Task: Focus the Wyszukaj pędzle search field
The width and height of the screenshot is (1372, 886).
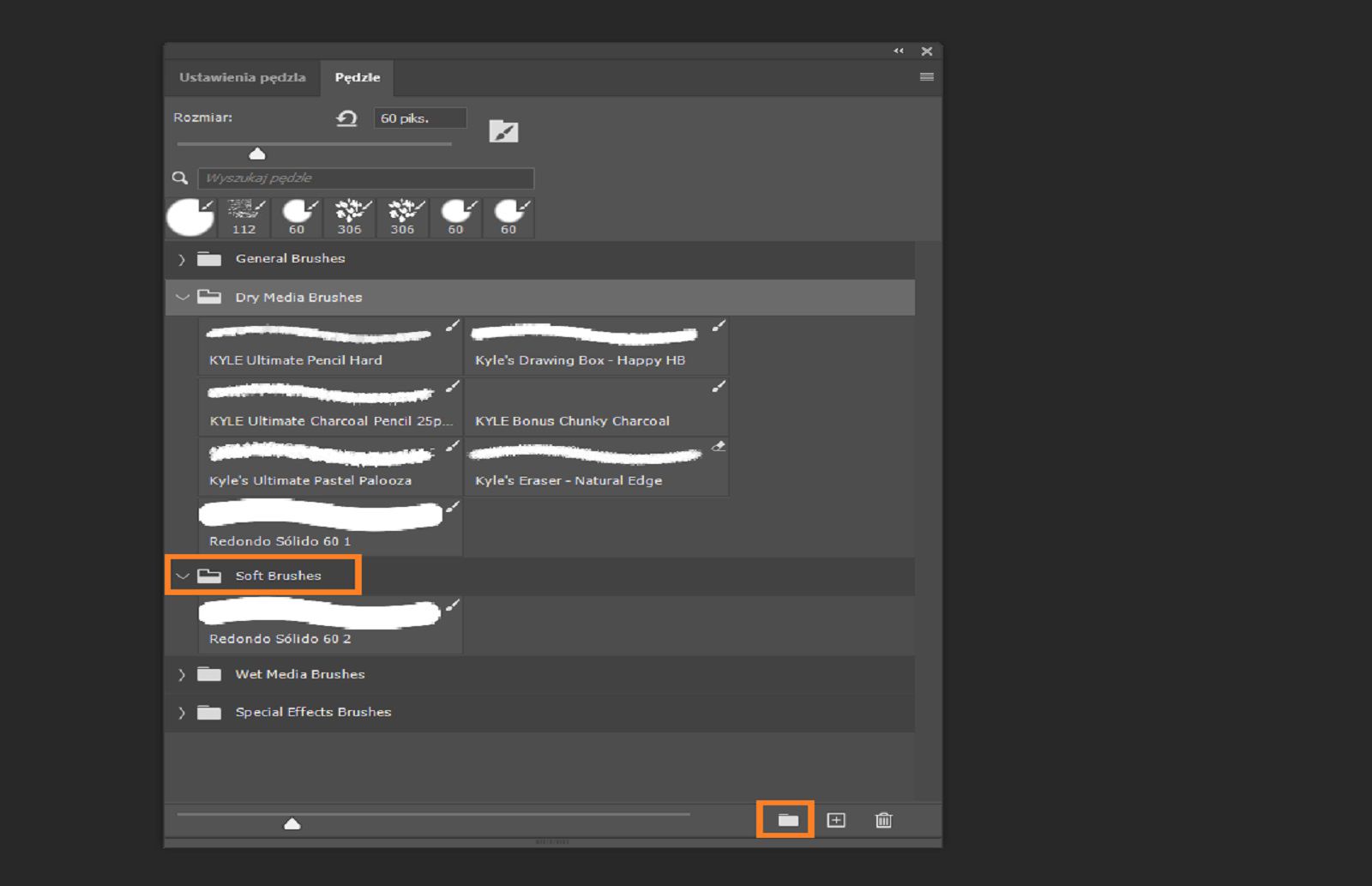Action: (366, 178)
